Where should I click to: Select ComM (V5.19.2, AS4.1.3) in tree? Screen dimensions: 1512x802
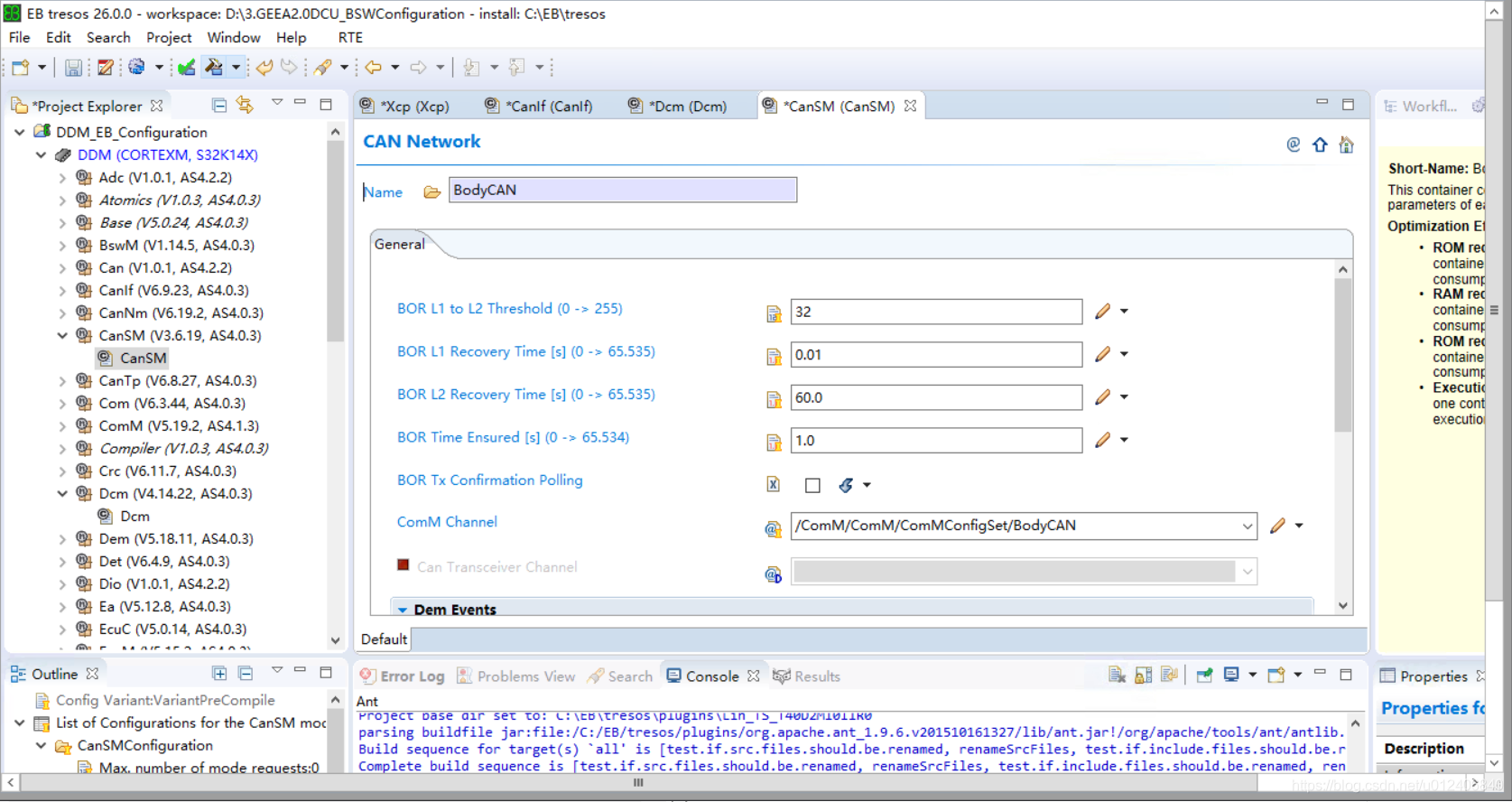point(179,425)
